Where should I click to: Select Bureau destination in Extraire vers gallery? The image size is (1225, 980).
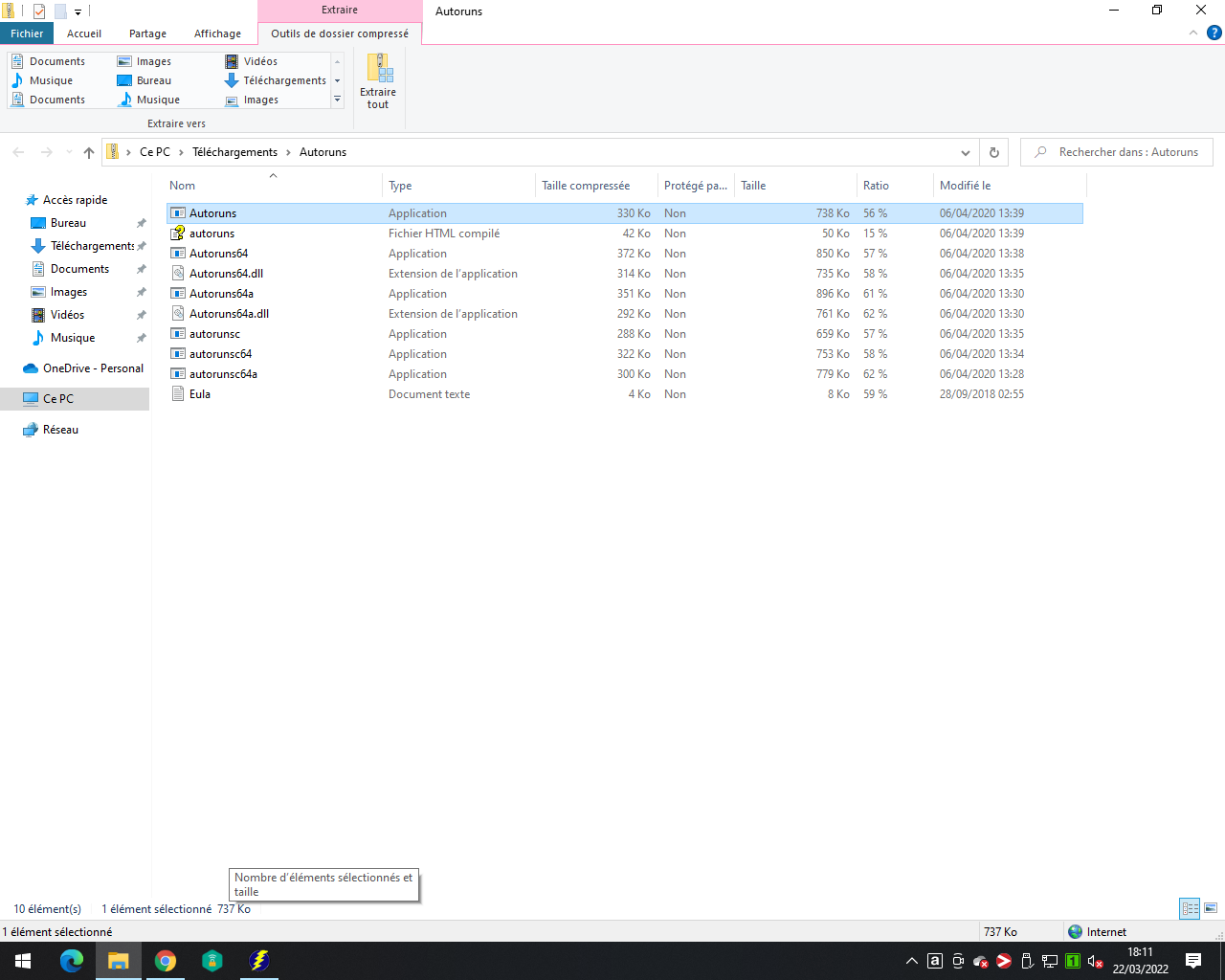click(x=145, y=80)
